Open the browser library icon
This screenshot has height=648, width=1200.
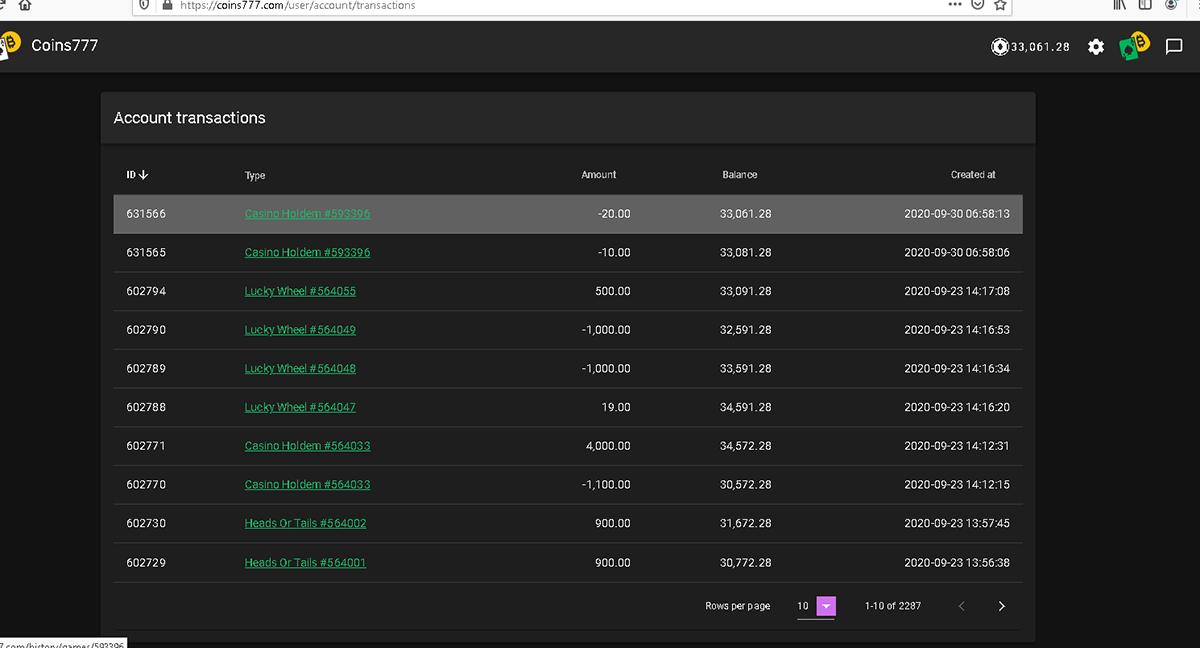pyautogui.click(x=1120, y=5)
